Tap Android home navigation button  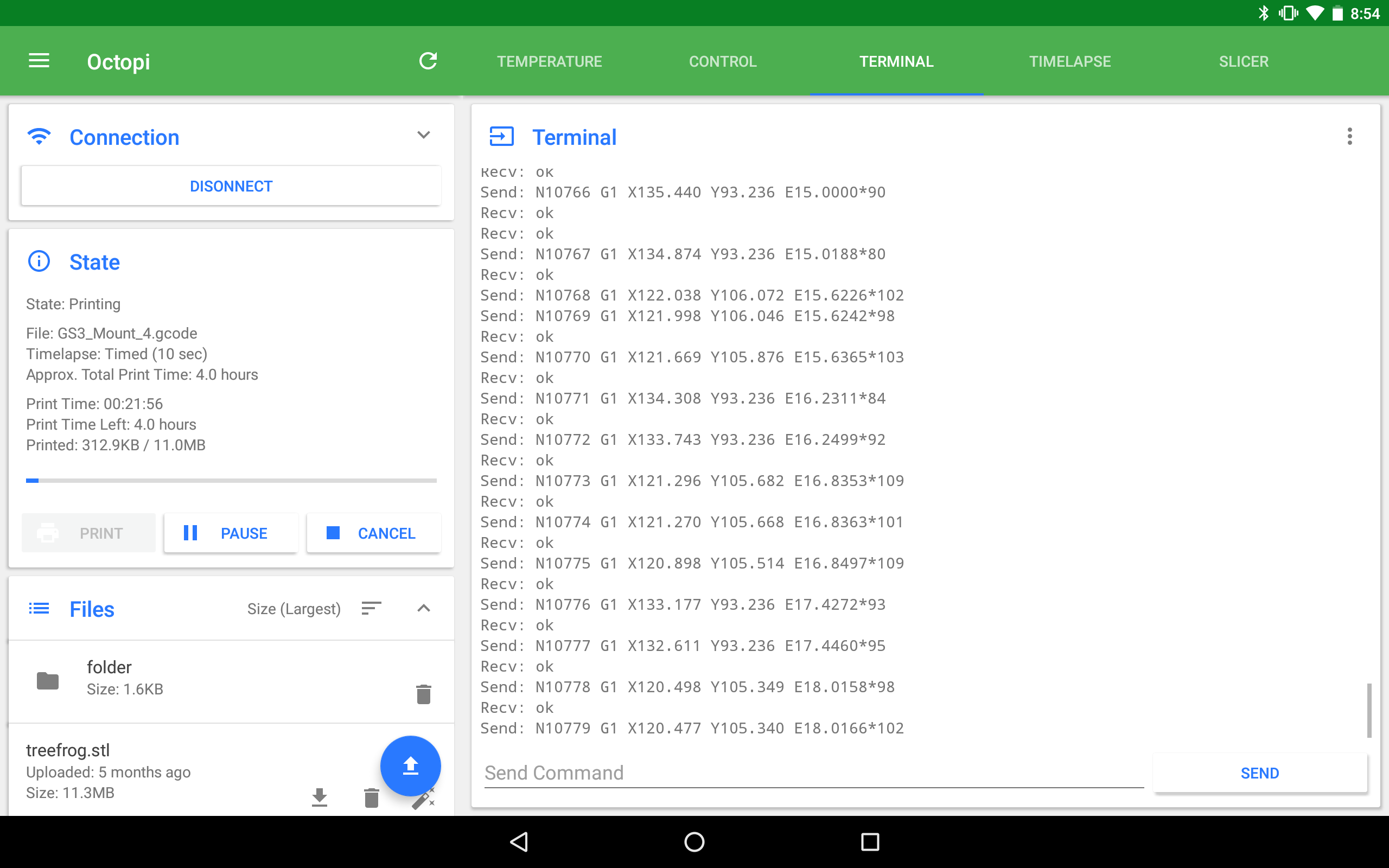(x=694, y=841)
